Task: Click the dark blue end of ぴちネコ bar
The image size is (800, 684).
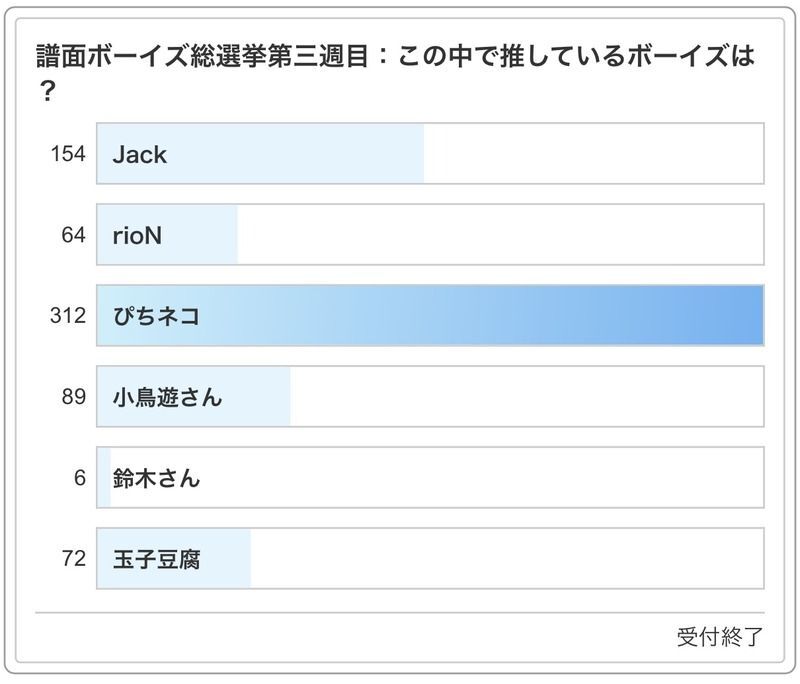Action: [x=740, y=316]
